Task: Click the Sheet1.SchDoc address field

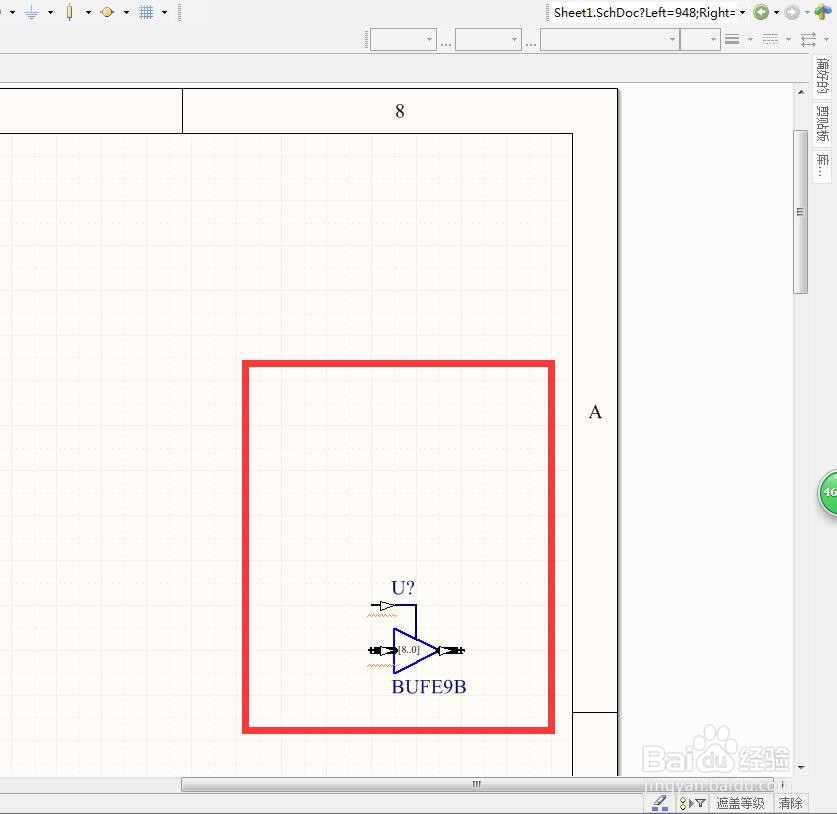Action: point(644,12)
